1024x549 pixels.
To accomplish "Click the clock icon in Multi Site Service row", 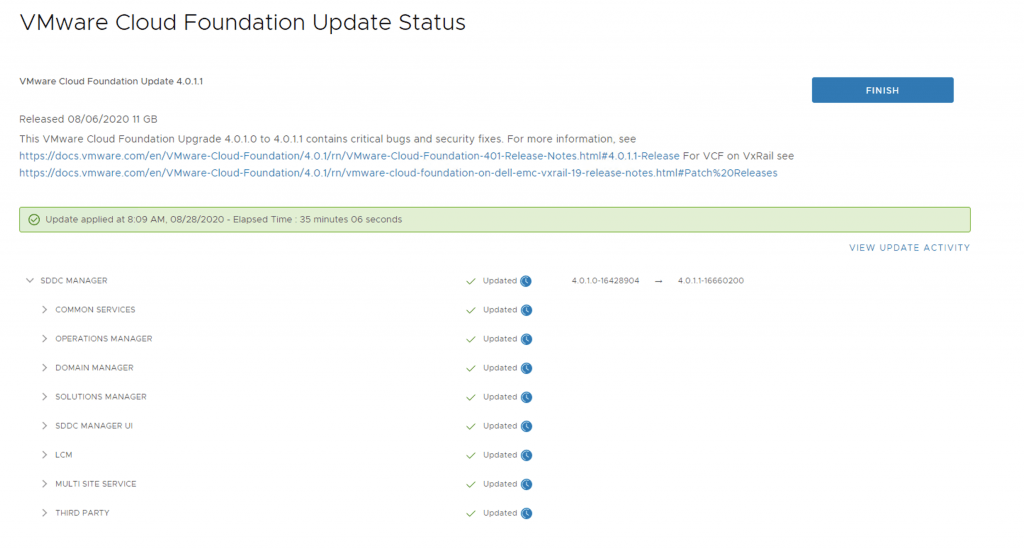I will 526,484.
